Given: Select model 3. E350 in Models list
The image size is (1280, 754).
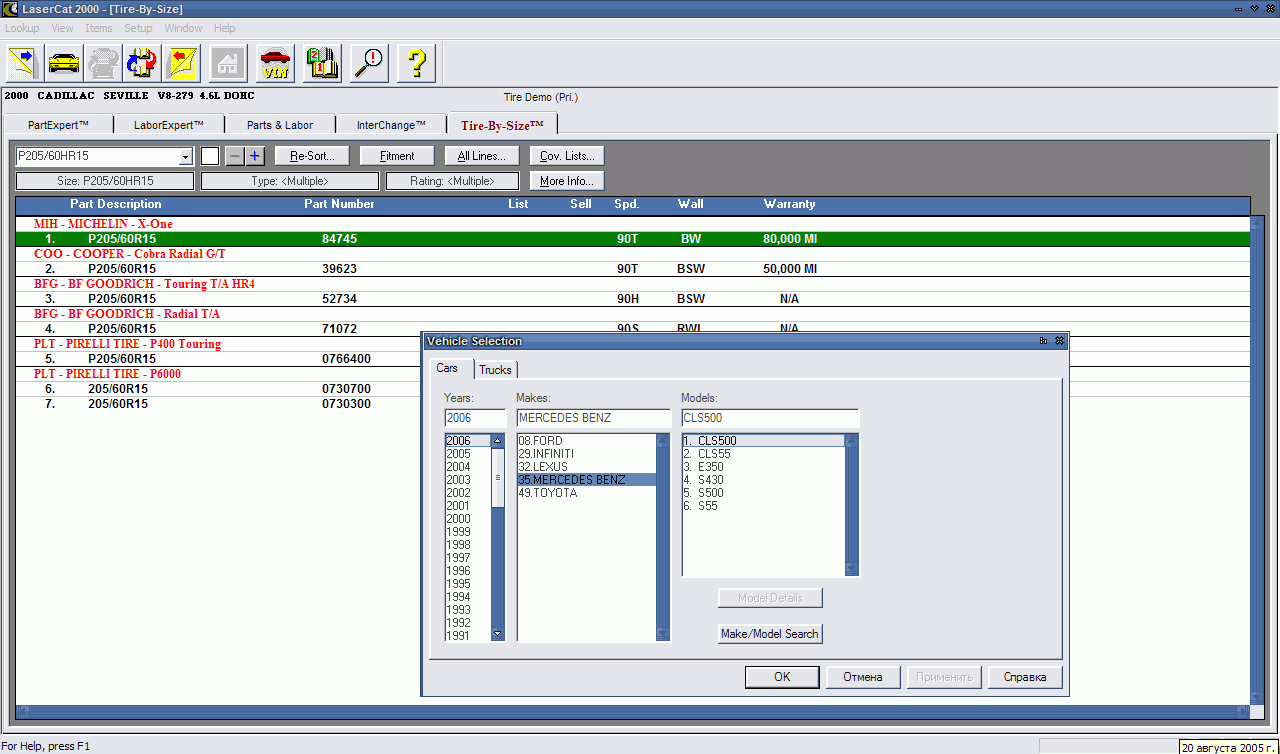Looking at the screenshot, I should tap(764, 467).
